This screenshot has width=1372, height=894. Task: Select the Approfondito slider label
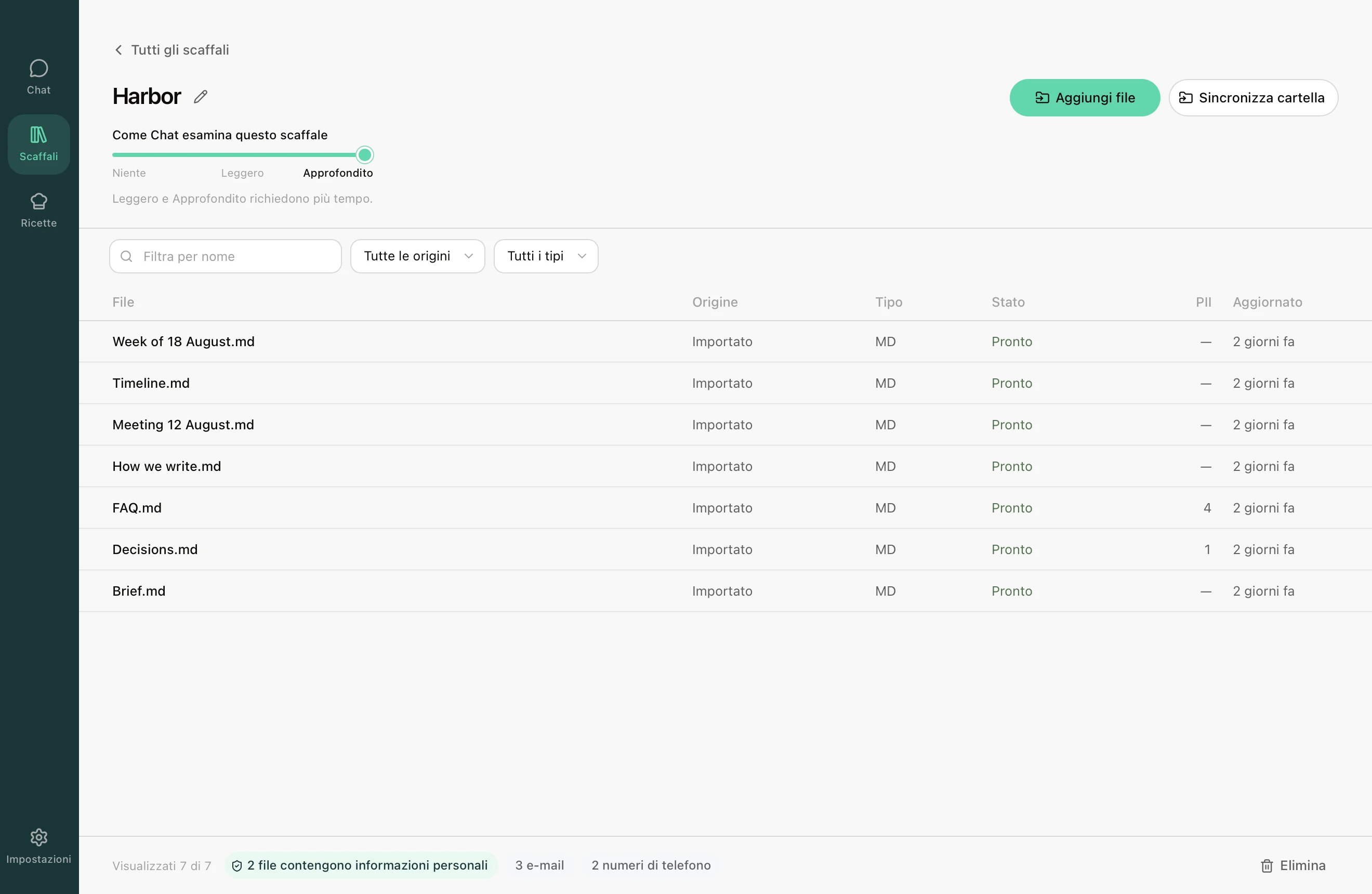338,173
